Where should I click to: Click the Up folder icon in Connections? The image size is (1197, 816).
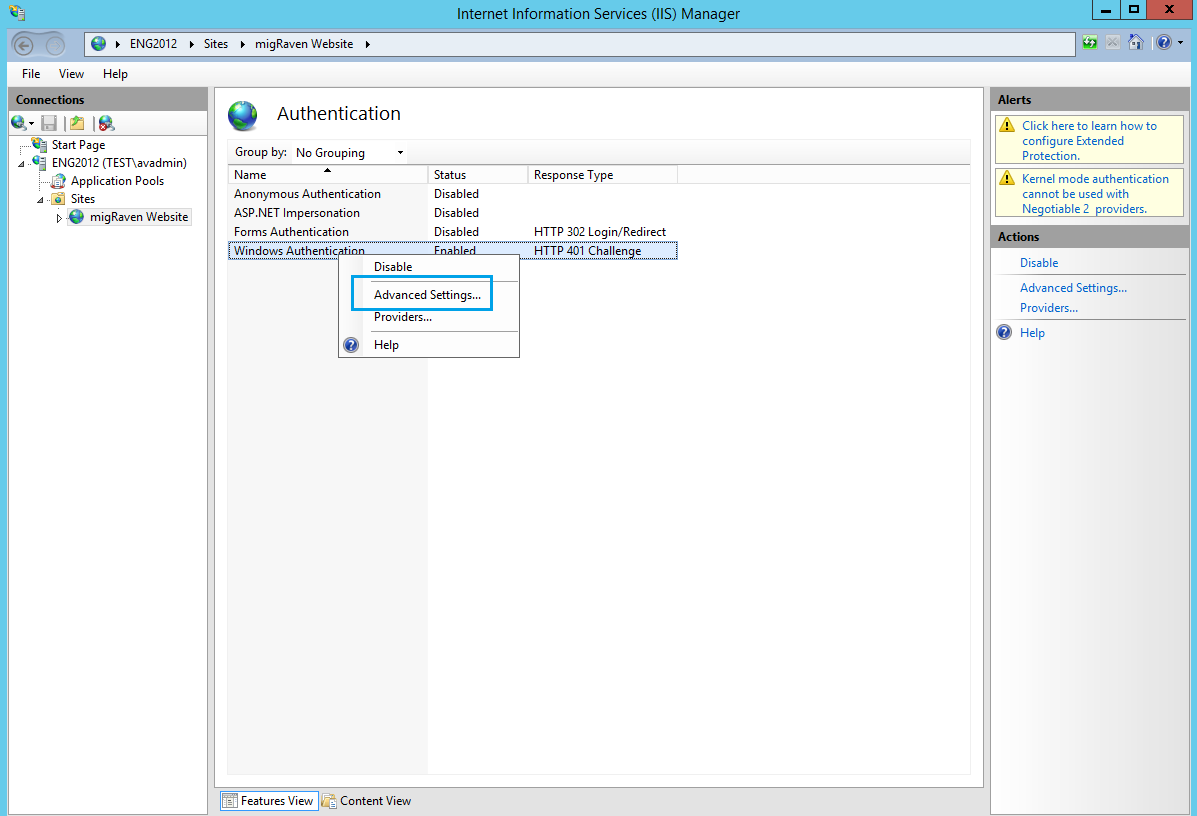coord(77,123)
